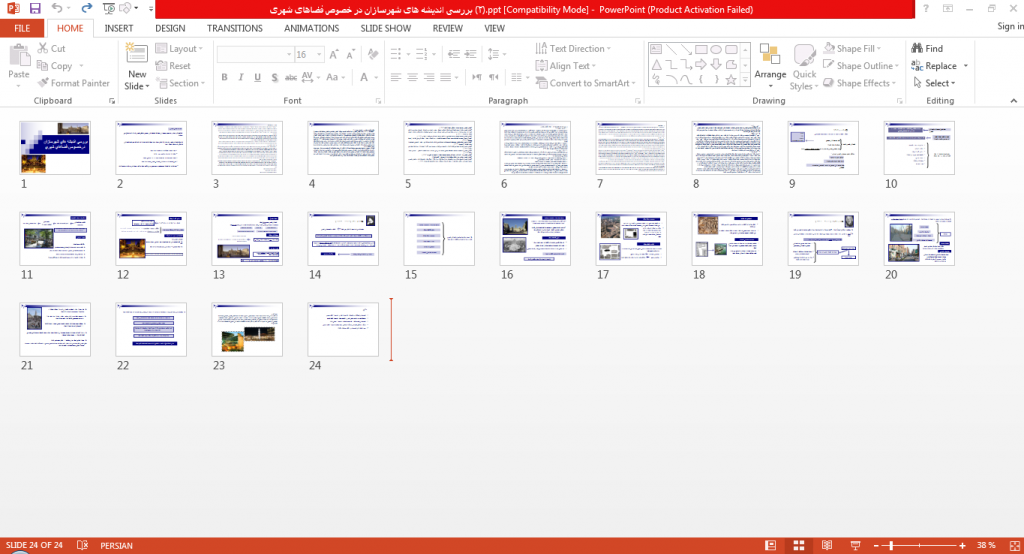This screenshot has width=1024, height=554.
Task: Open the Layout dropdown
Action: coord(180,48)
